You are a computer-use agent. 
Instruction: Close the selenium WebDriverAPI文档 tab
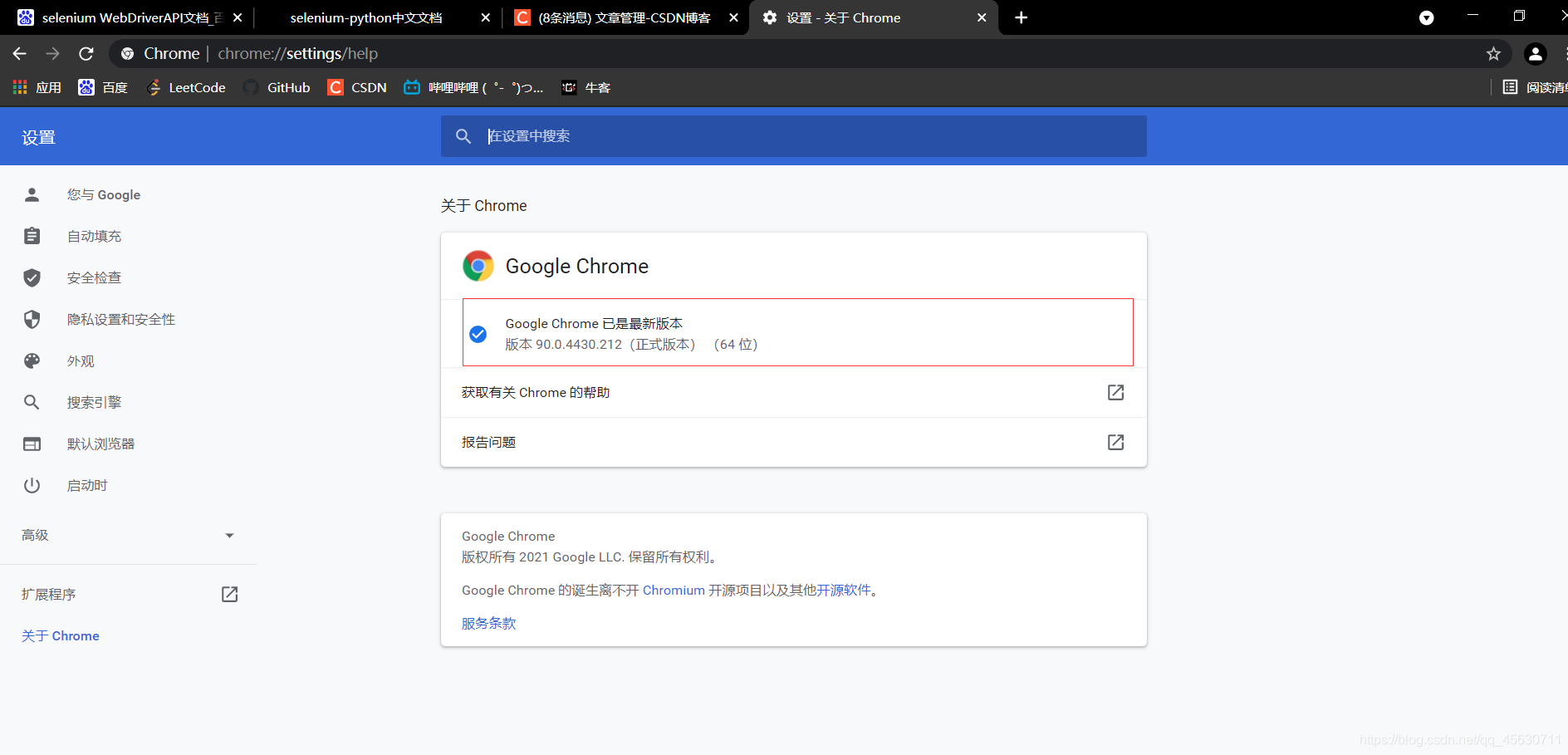(x=238, y=17)
